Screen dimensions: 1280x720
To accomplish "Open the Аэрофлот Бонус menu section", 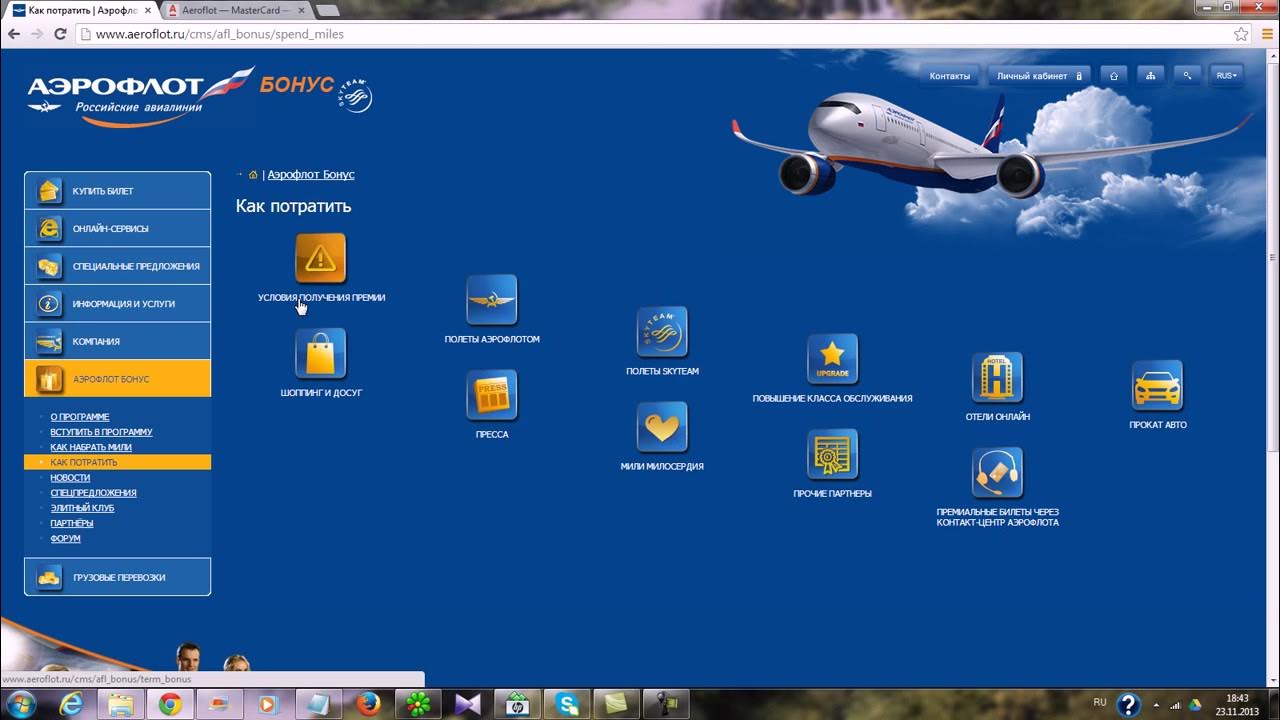I will click(x=118, y=379).
